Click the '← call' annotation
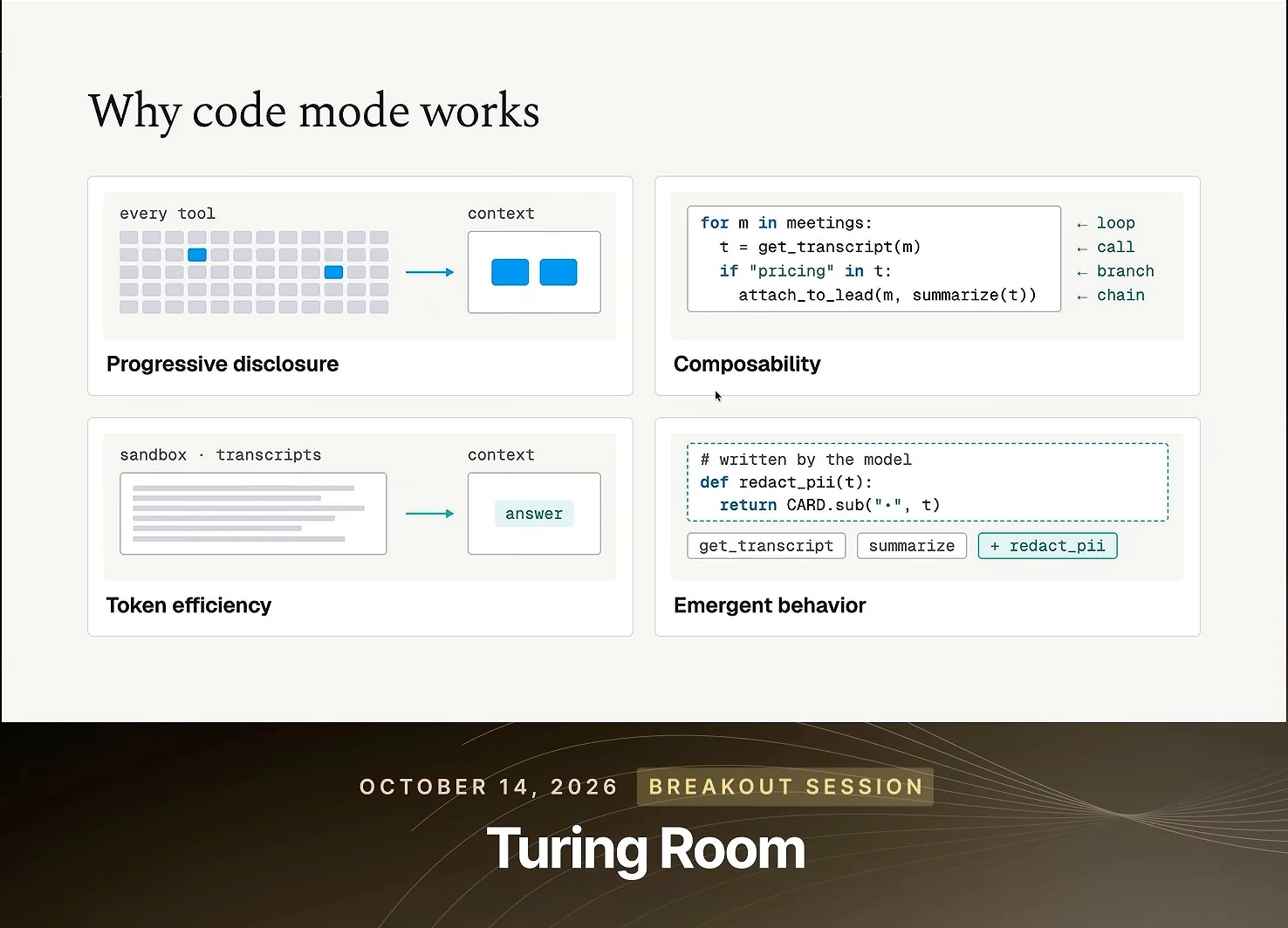1288x928 pixels. tap(1106, 248)
